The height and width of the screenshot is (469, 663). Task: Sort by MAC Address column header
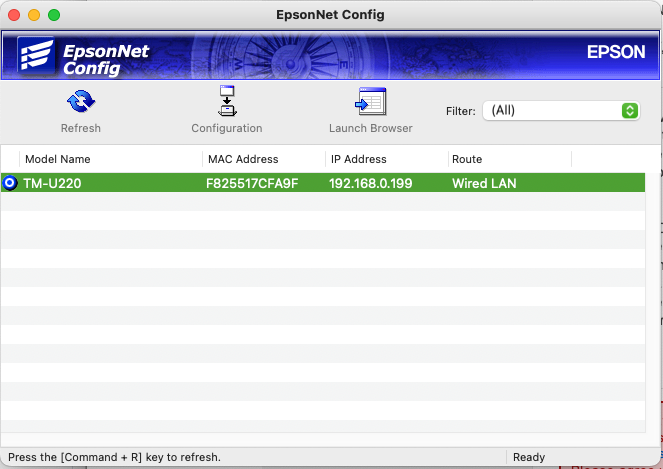click(x=243, y=159)
